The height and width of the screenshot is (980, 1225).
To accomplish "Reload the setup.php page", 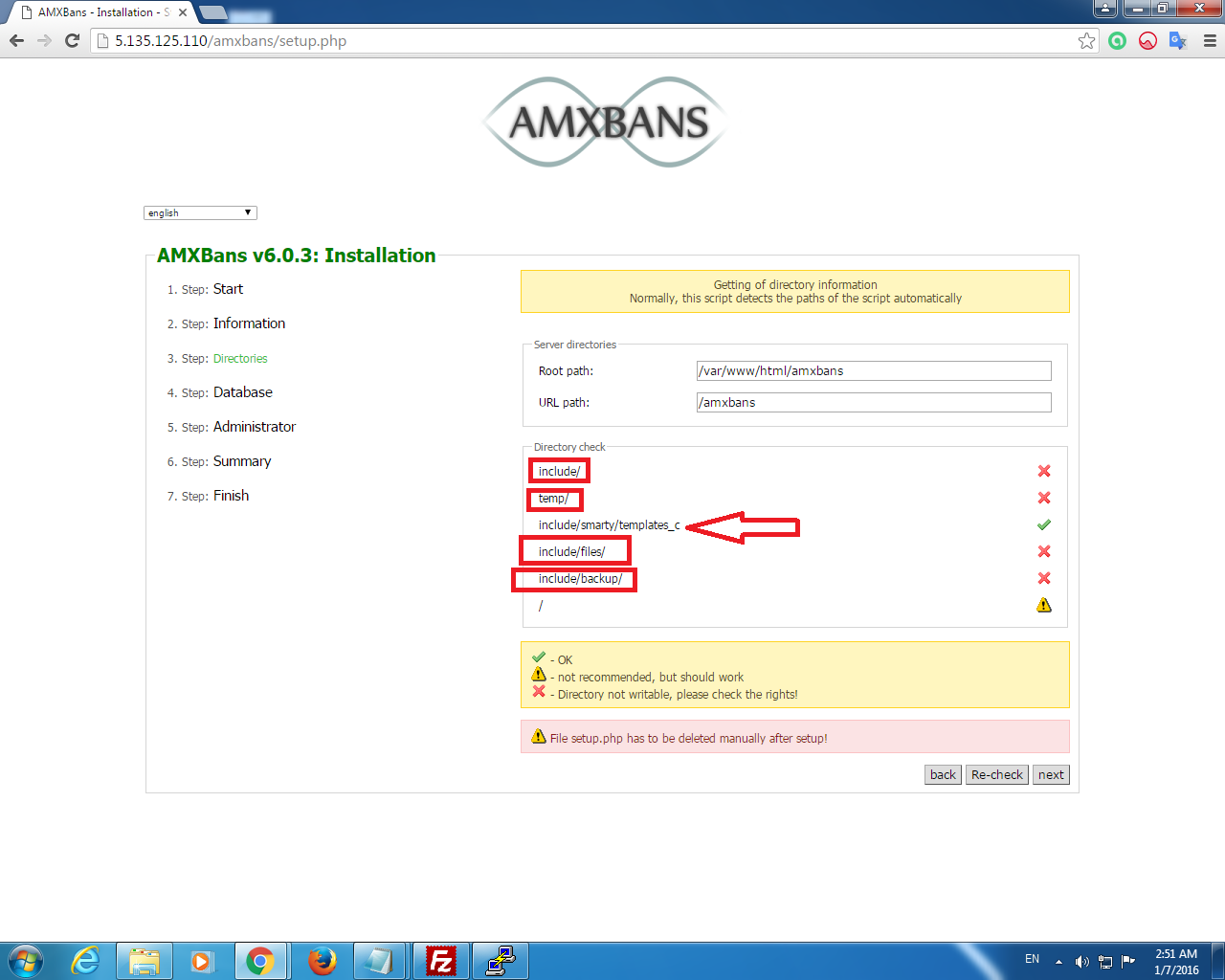I will tap(72, 40).
